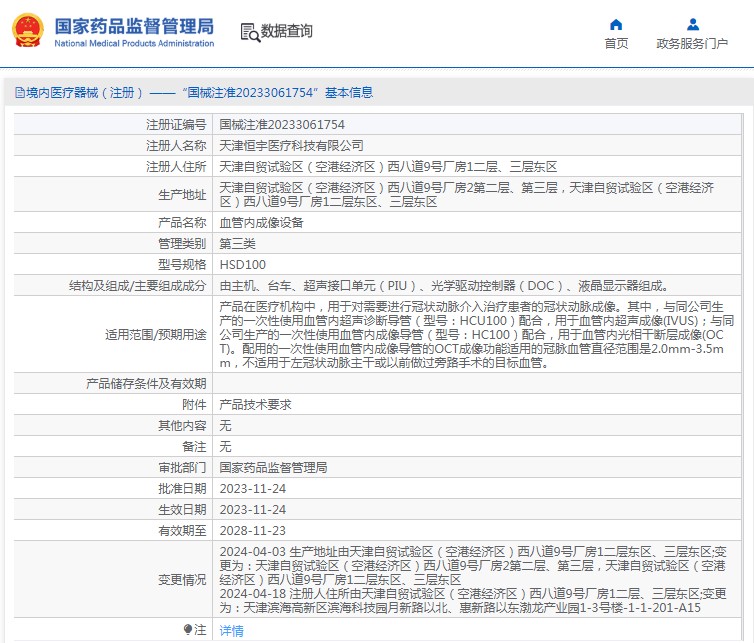Click the 数据查询 magnifier document icon
Viewport: 754px width, 643px height.
249,32
